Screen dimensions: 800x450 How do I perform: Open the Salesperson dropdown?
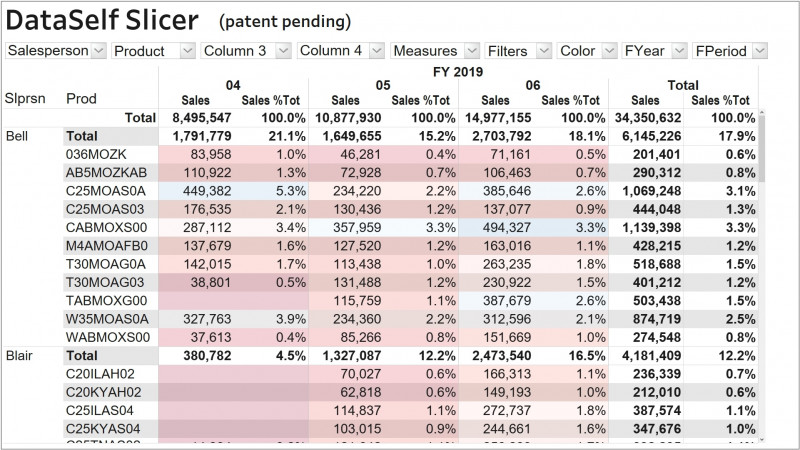coord(56,51)
